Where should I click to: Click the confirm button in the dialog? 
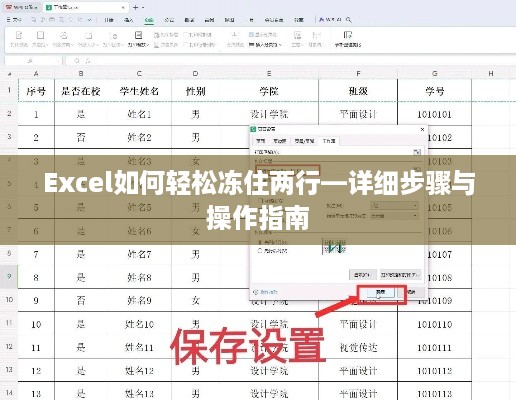380,292
